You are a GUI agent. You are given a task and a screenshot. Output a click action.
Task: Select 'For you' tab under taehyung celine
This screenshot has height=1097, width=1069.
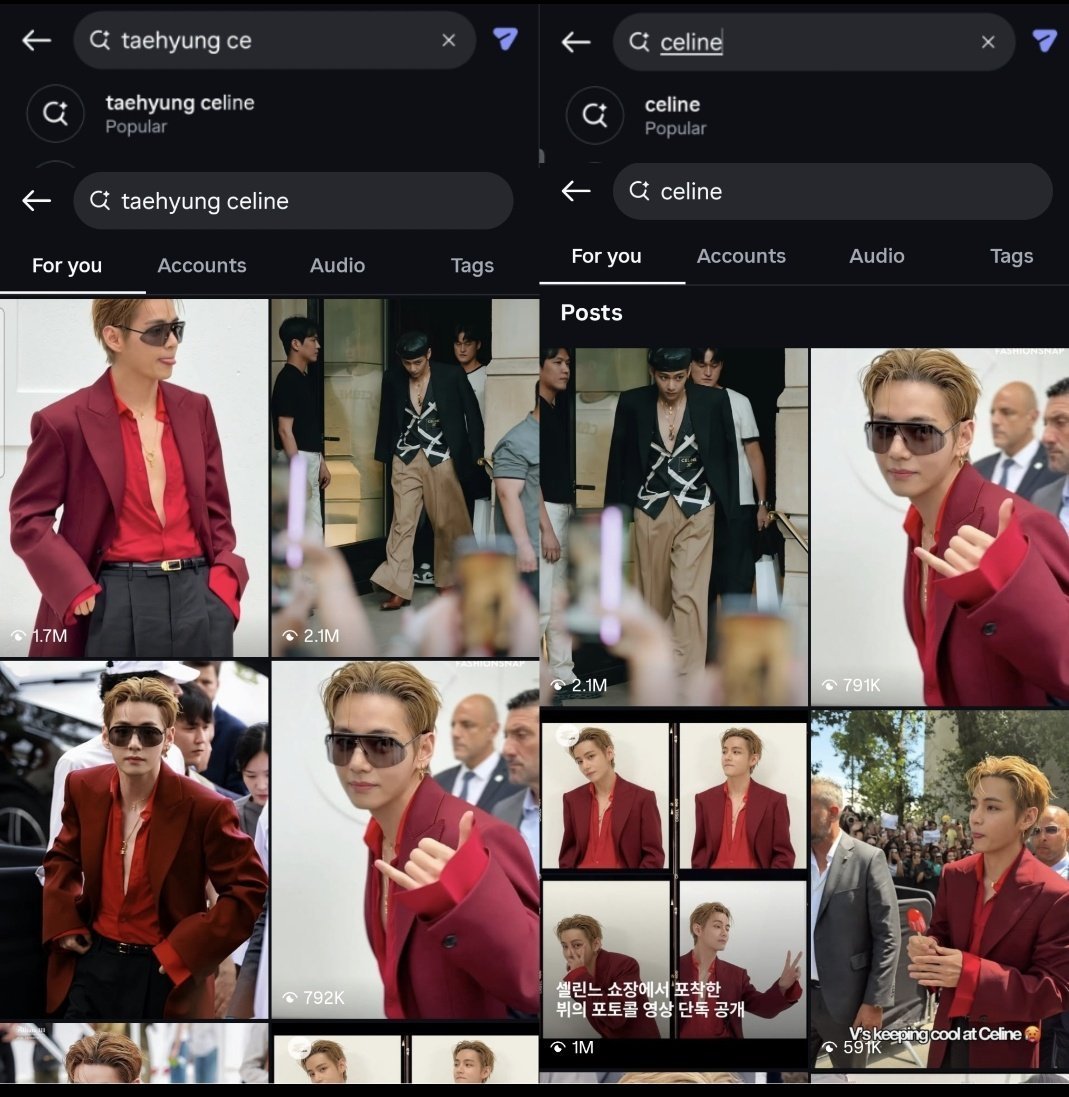point(67,266)
